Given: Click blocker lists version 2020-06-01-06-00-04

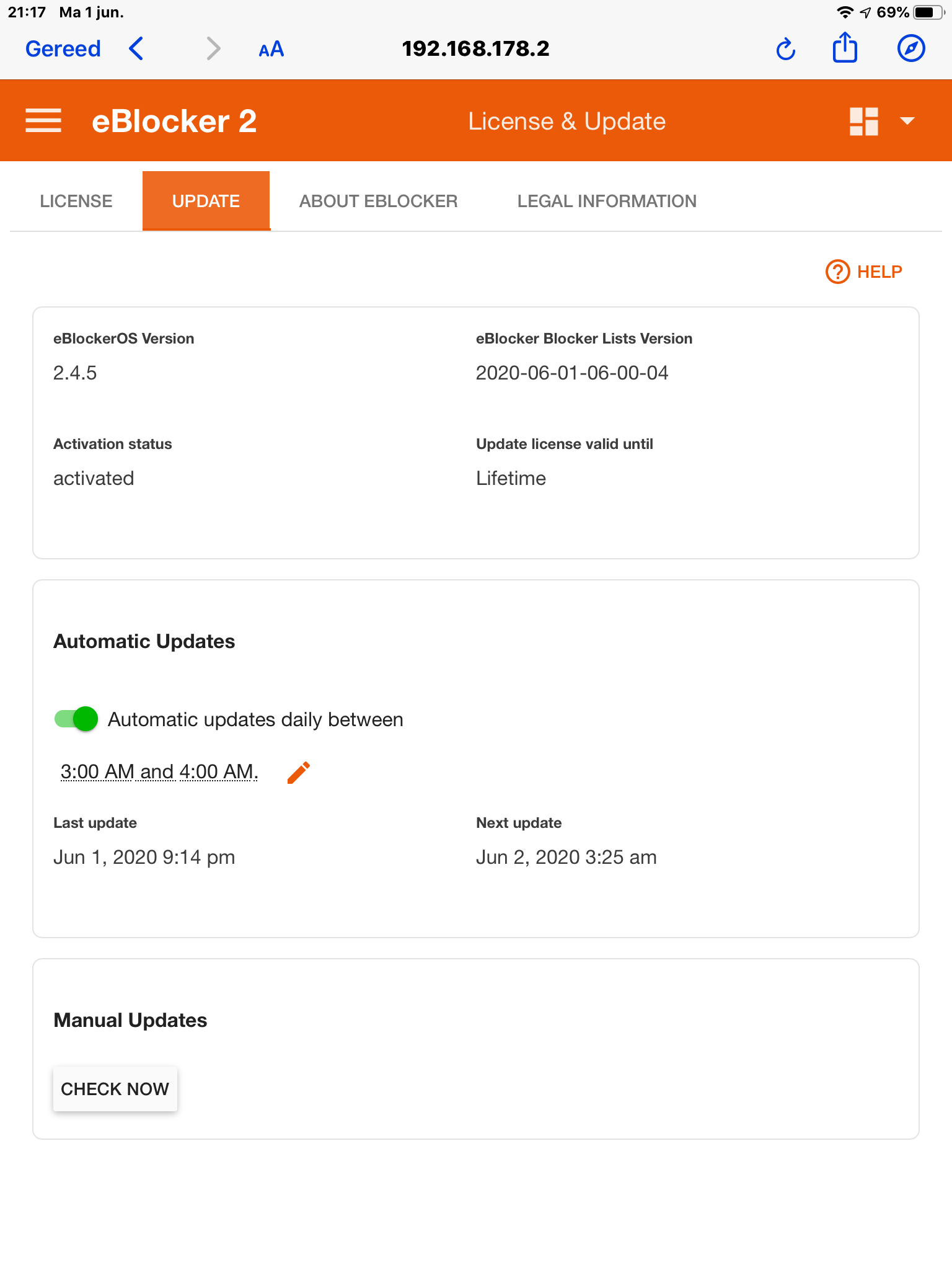Looking at the screenshot, I should point(572,373).
